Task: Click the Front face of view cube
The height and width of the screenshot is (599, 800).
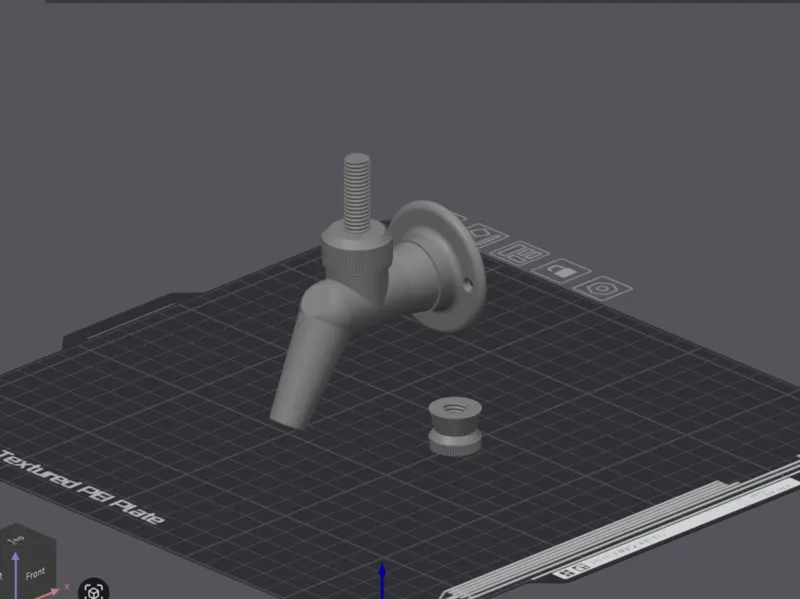Action: (36, 574)
